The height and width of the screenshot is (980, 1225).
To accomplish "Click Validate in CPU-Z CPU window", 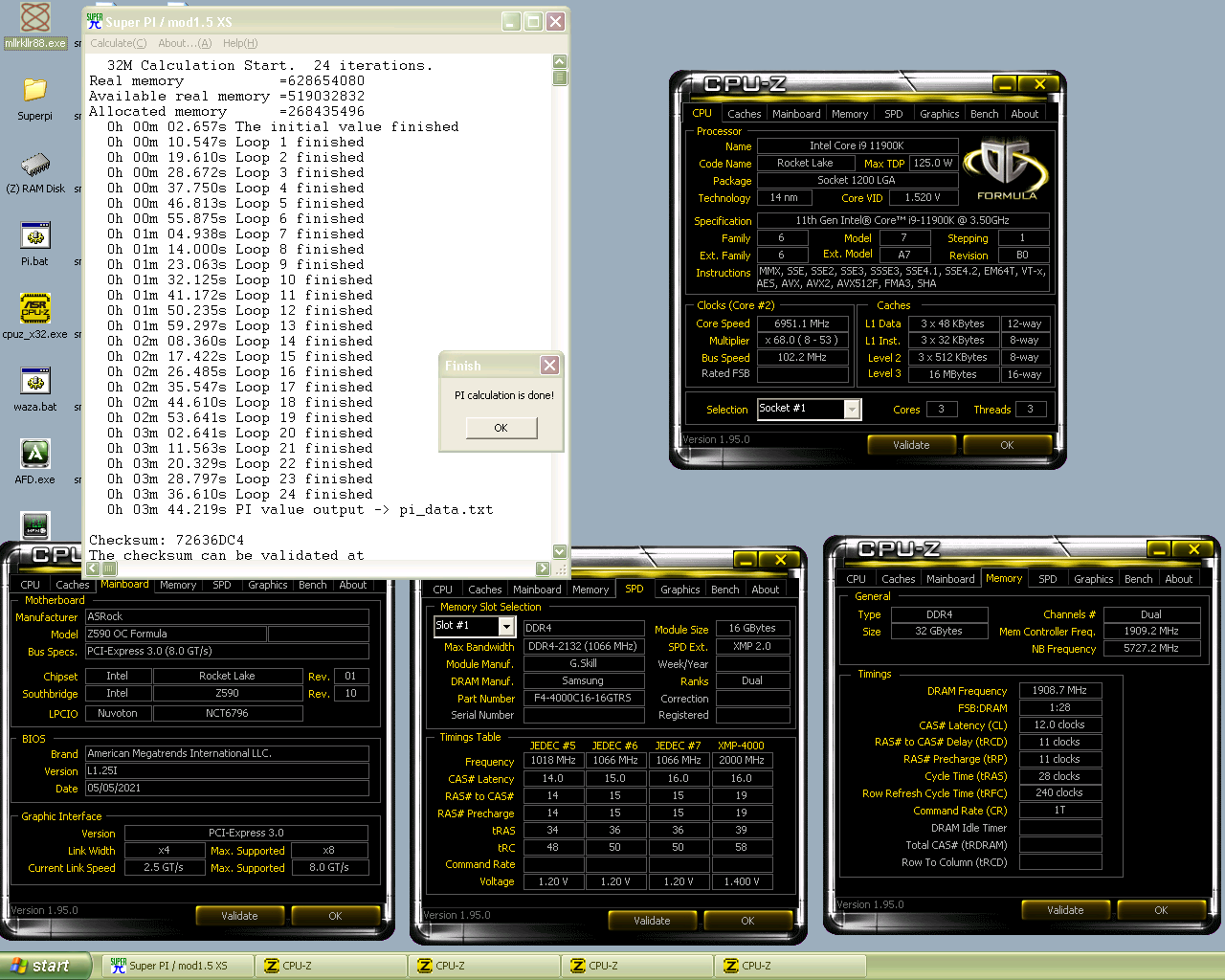I will point(911,445).
